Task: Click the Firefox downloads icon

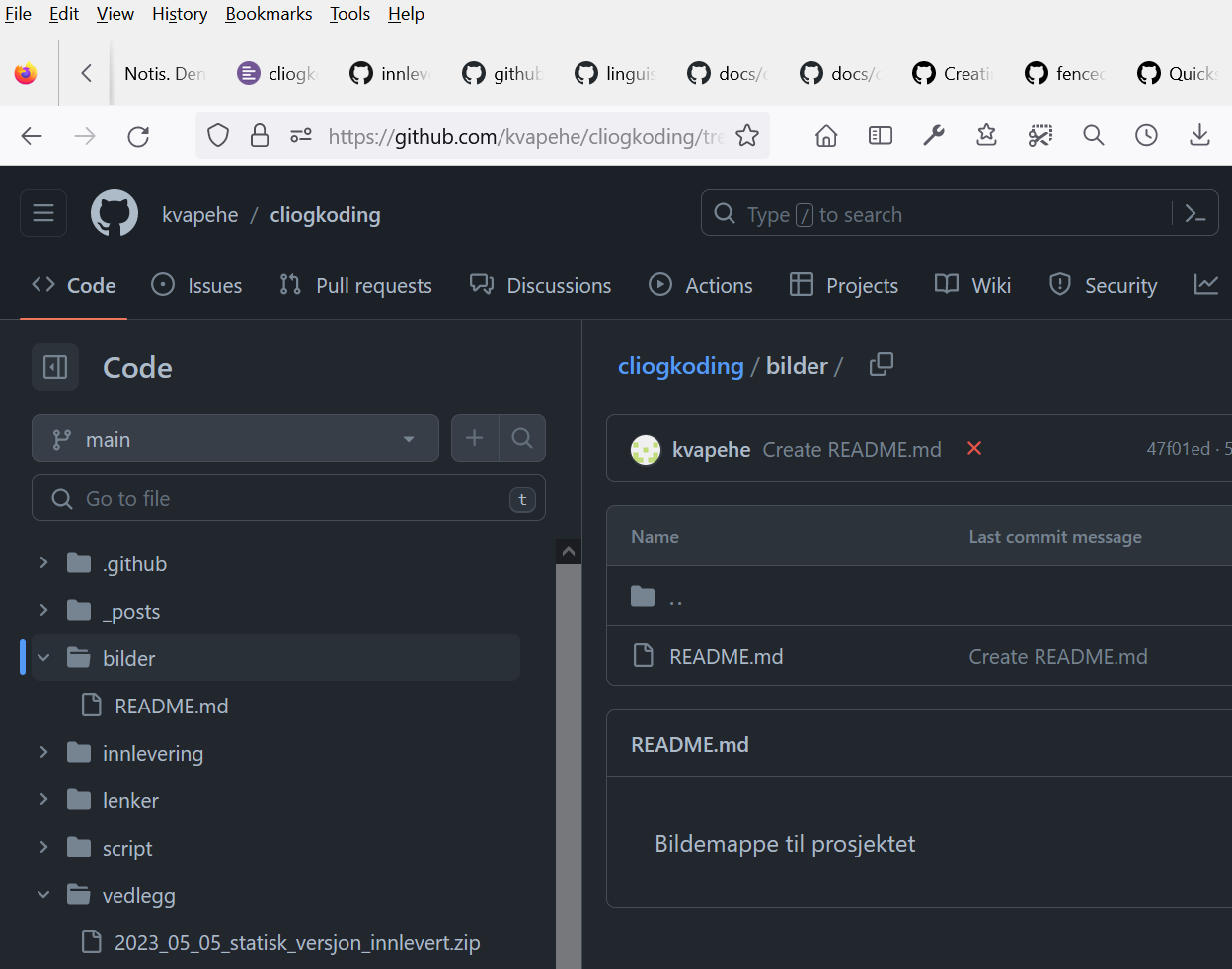Action: pos(1199,135)
